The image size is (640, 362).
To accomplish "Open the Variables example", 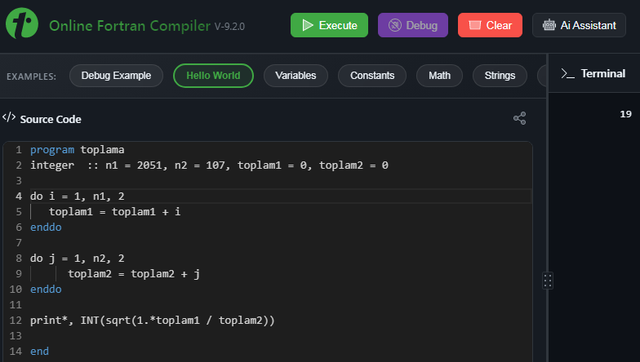I will [296, 76].
